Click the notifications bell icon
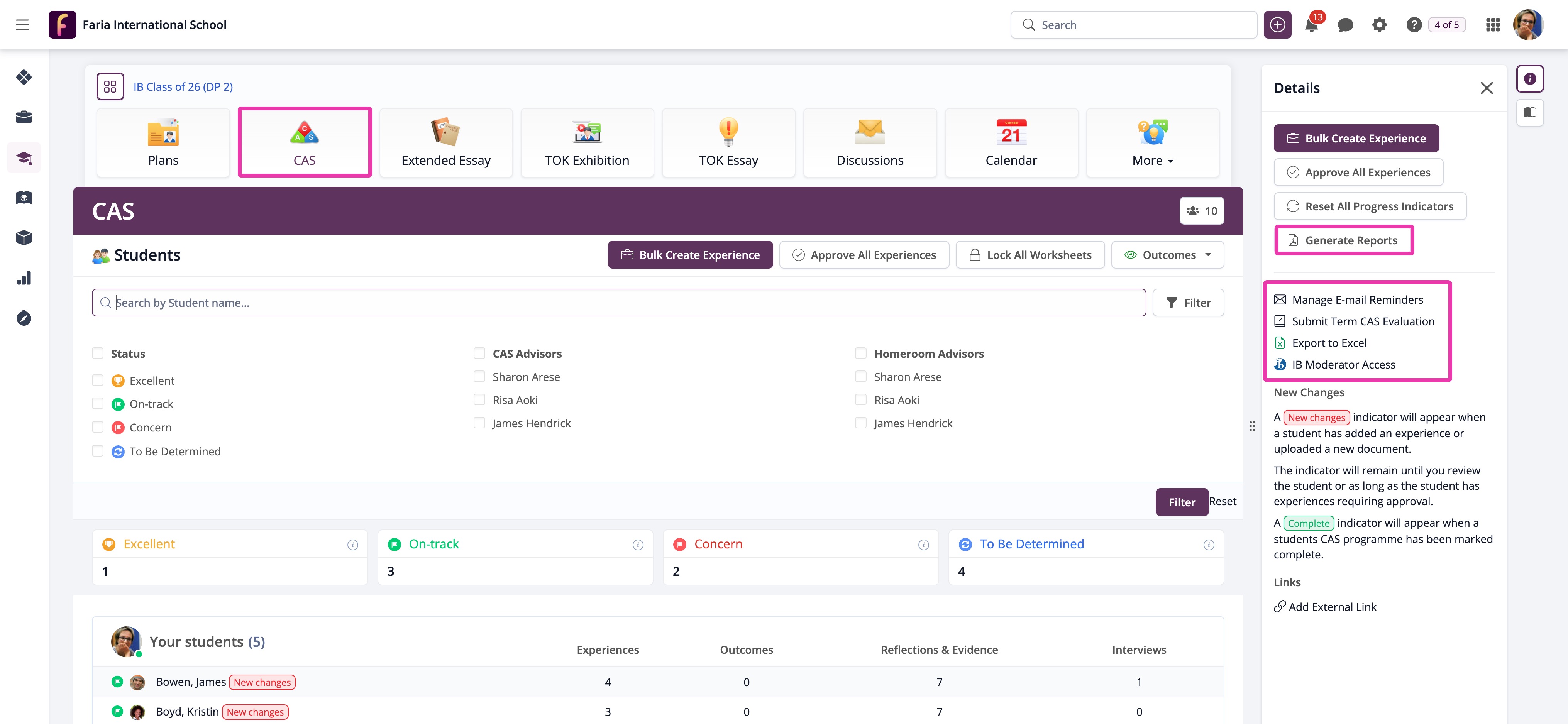This screenshot has height=724, width=1568. (1312, 25)
